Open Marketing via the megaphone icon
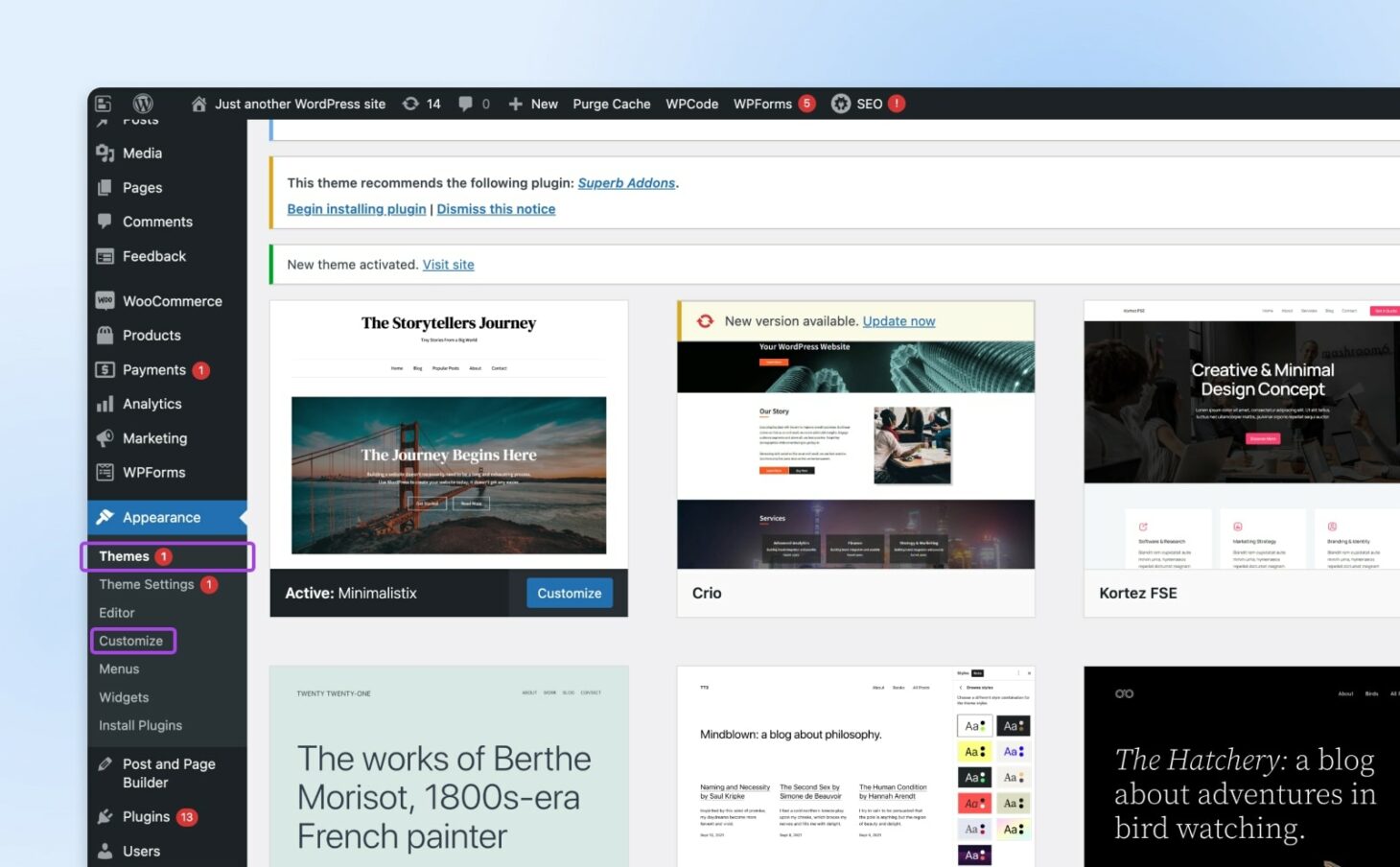 tap(105, 438)
